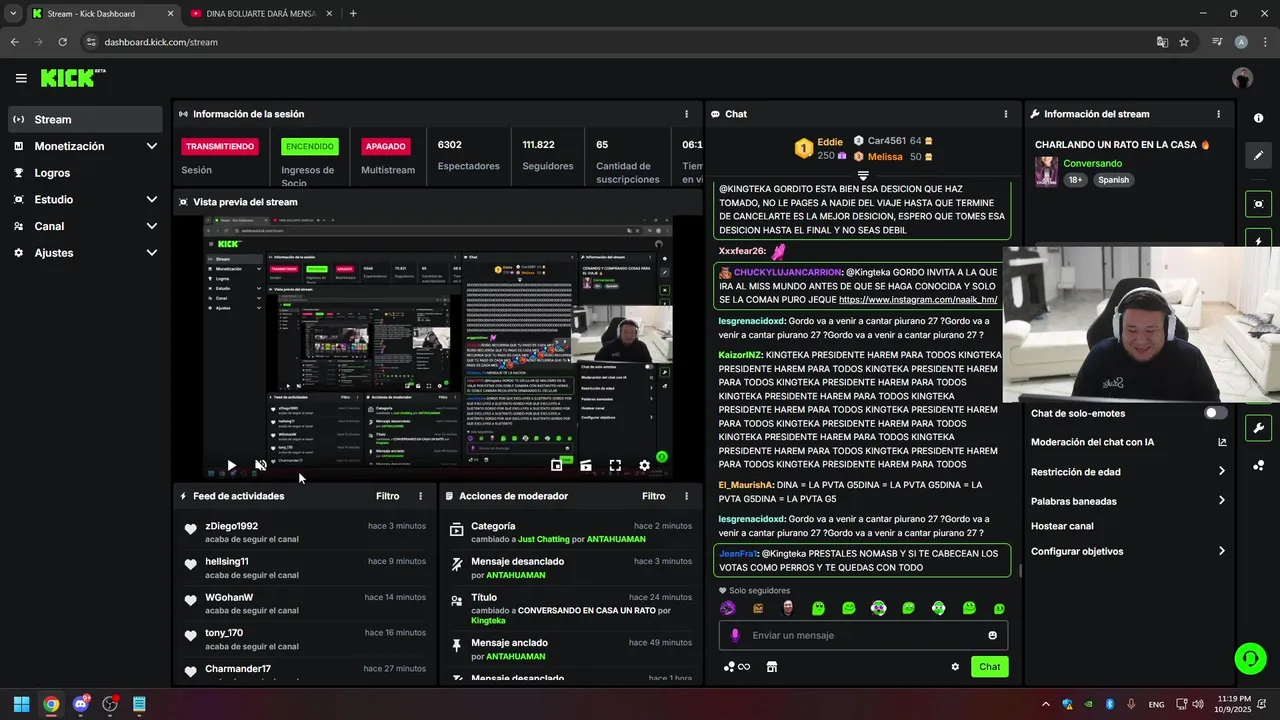Click the Enviar un mensaje input field
This screenshot has width=1280, height=720.
863,635
